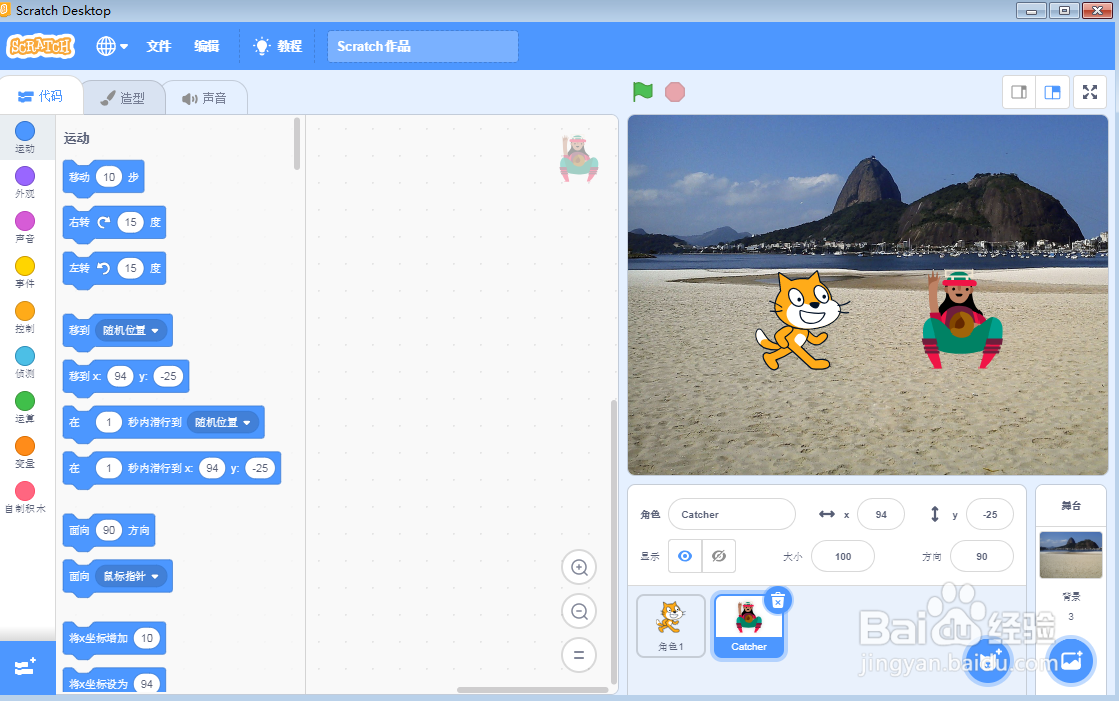Open 随机位置 dropdown in 滑行到 block
The width and height of the screenshot is (1119, 701).
click(x=223, y=422)
